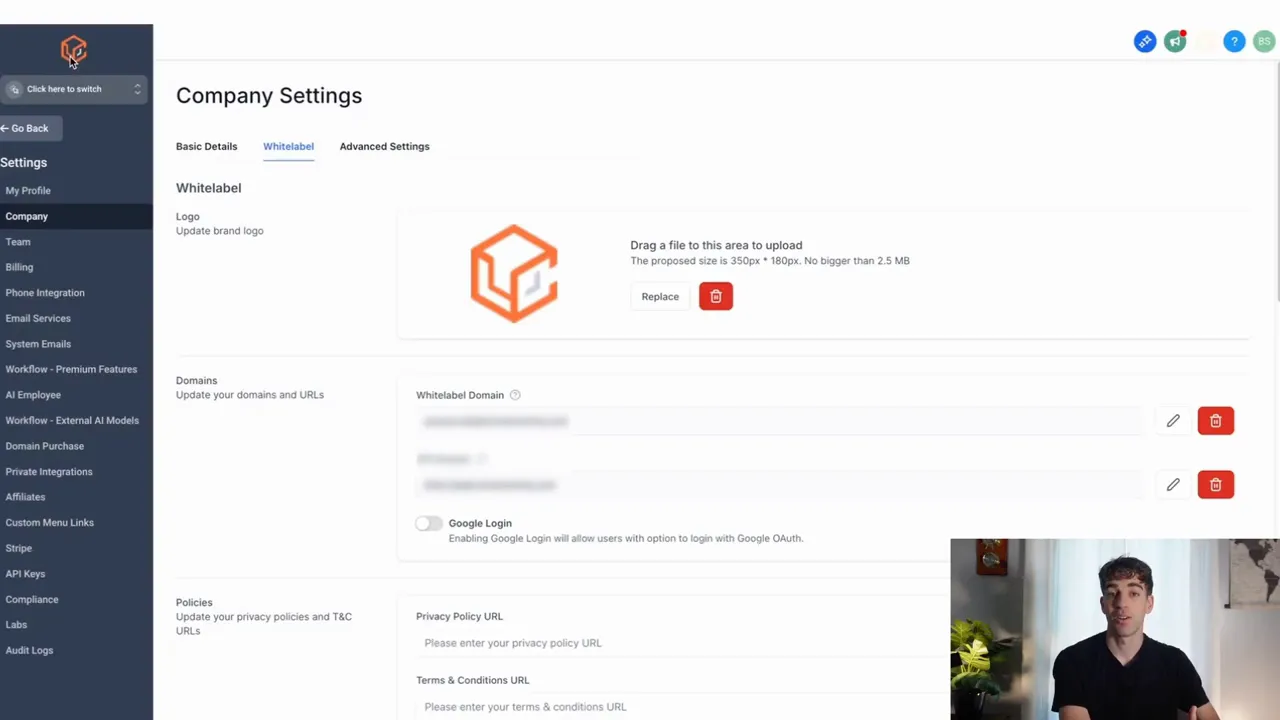Edit the second domain entry pencil icon
The height and width of the screenshot is (720, 1280).
point(1173,485)
